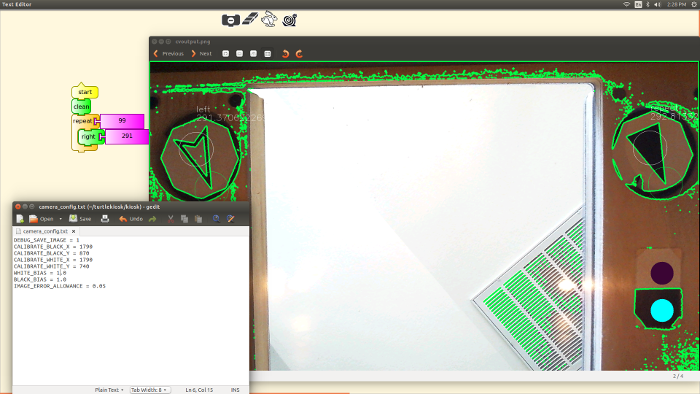Choose the snail slow-speed icon

(x=290, y=20)
